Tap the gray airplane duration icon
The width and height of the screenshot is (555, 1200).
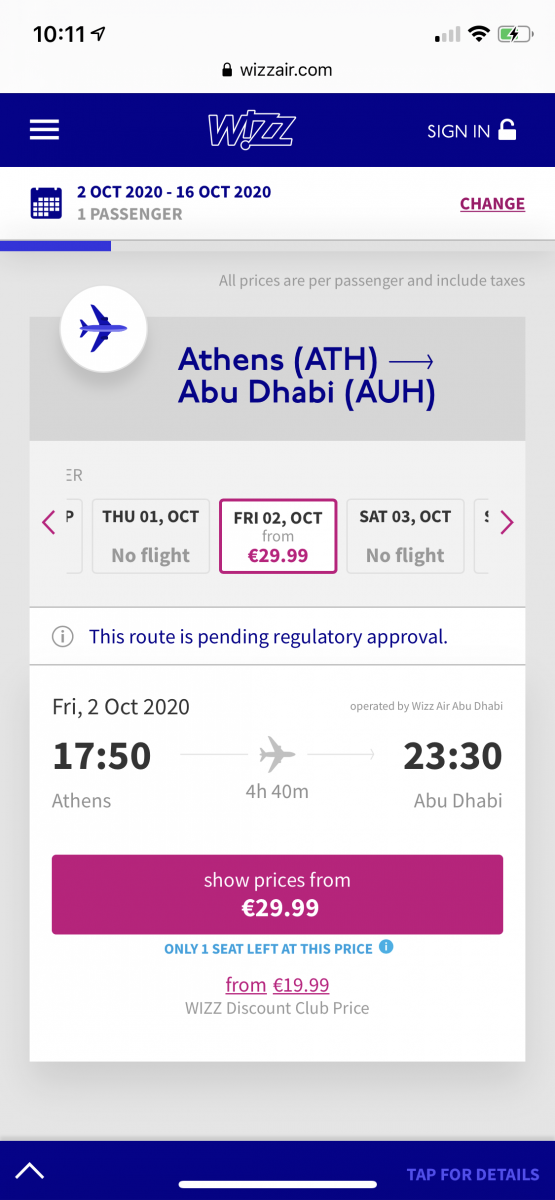pyautogui.click(x=277, y=753)
